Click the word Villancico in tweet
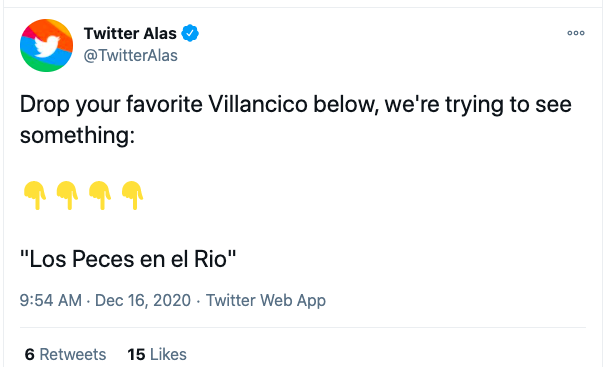Viewport: 611px width, 367px height. [x=258, y=104]
